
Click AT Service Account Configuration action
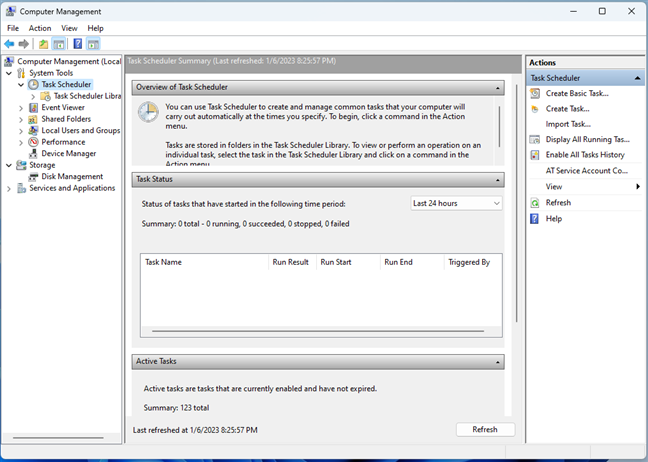pos(586,171)
